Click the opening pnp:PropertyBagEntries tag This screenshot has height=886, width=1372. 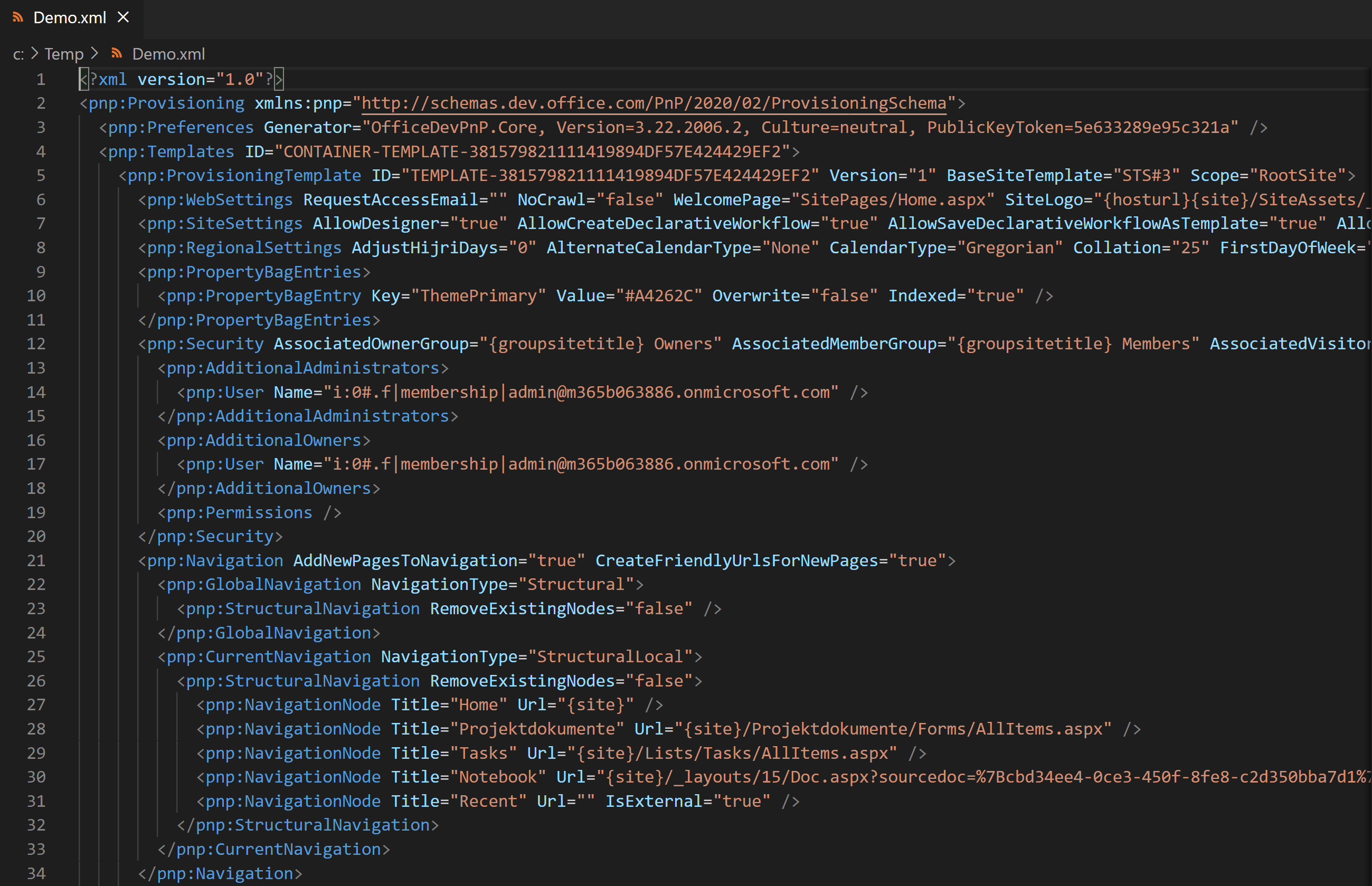[x=254, y=272]
